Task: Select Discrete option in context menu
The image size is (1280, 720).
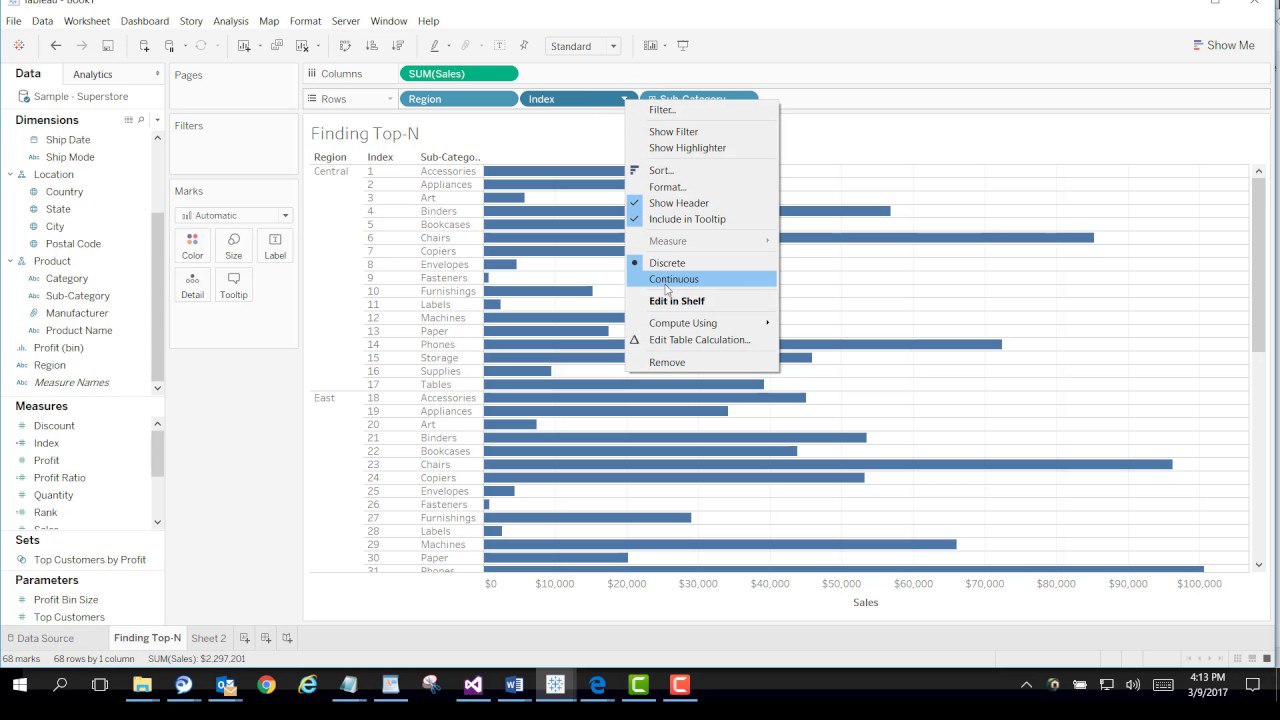Action: click(701, 263)
